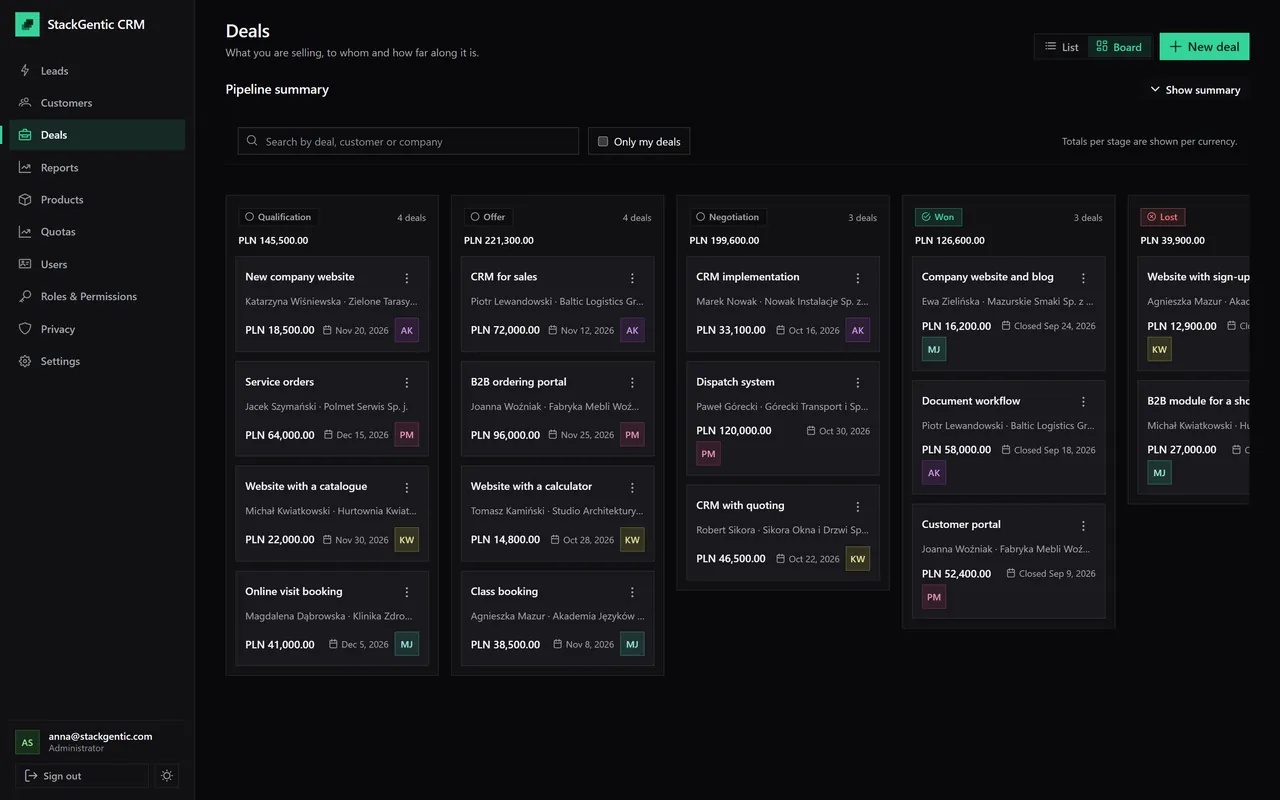Expand the Show summary section
Screen dimensions: 1280x800
click(1195, 90)
